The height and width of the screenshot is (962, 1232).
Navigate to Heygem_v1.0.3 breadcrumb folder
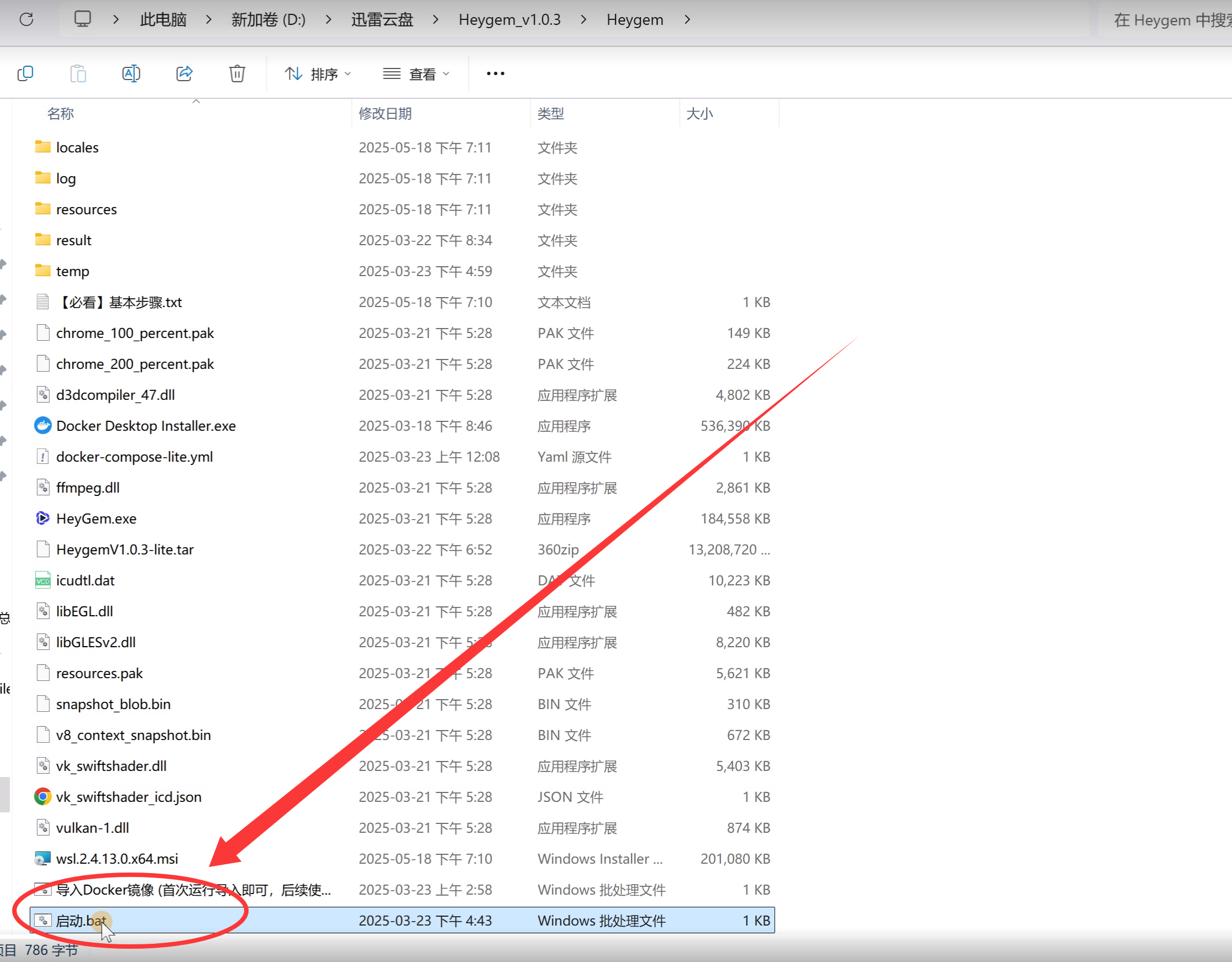(x=509, y=20)
